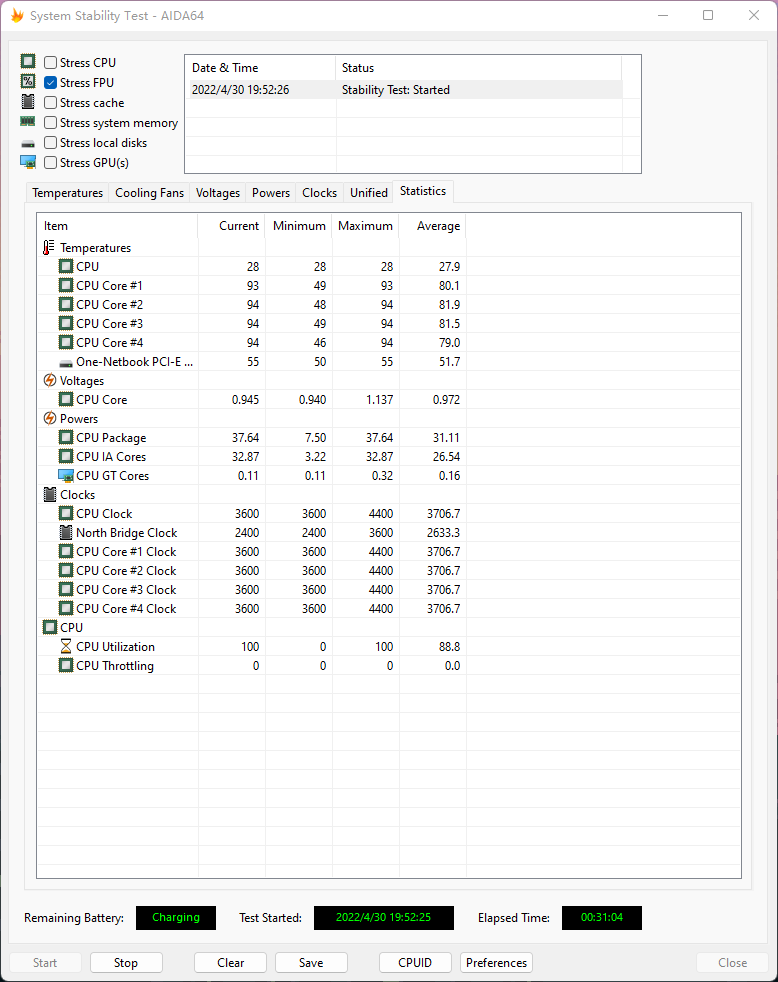Uncheck the Stress FPU checkbox
Image resolution: width=778 pixels, height=982 pixels.
(51, 83)
